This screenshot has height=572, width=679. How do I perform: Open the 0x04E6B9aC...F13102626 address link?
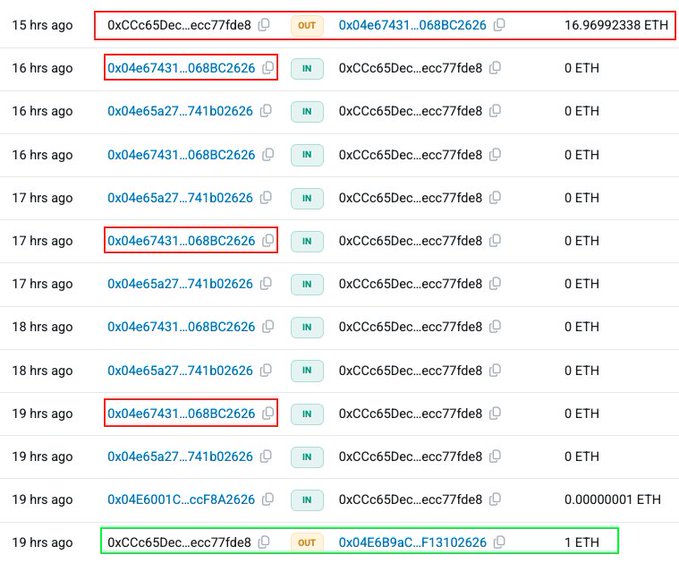click(x=412, y=543)
